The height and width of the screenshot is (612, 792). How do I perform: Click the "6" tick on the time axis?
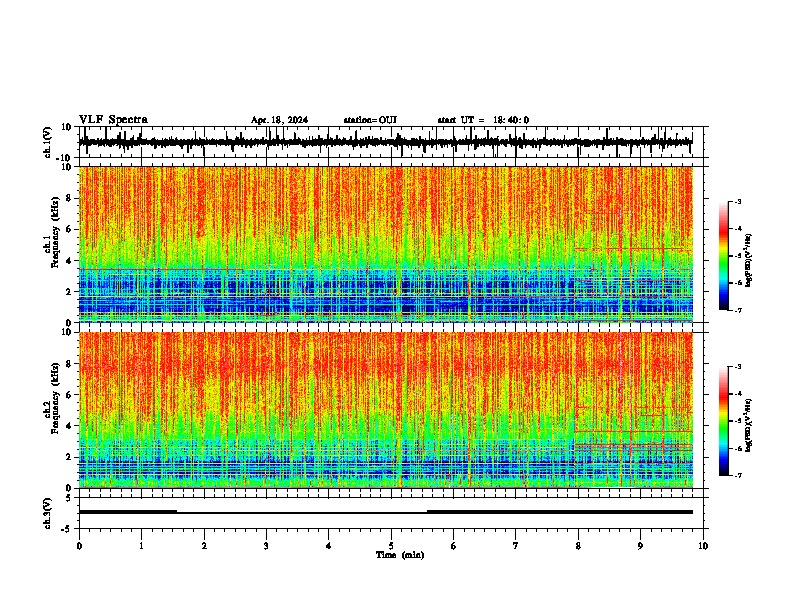point(454,546)
